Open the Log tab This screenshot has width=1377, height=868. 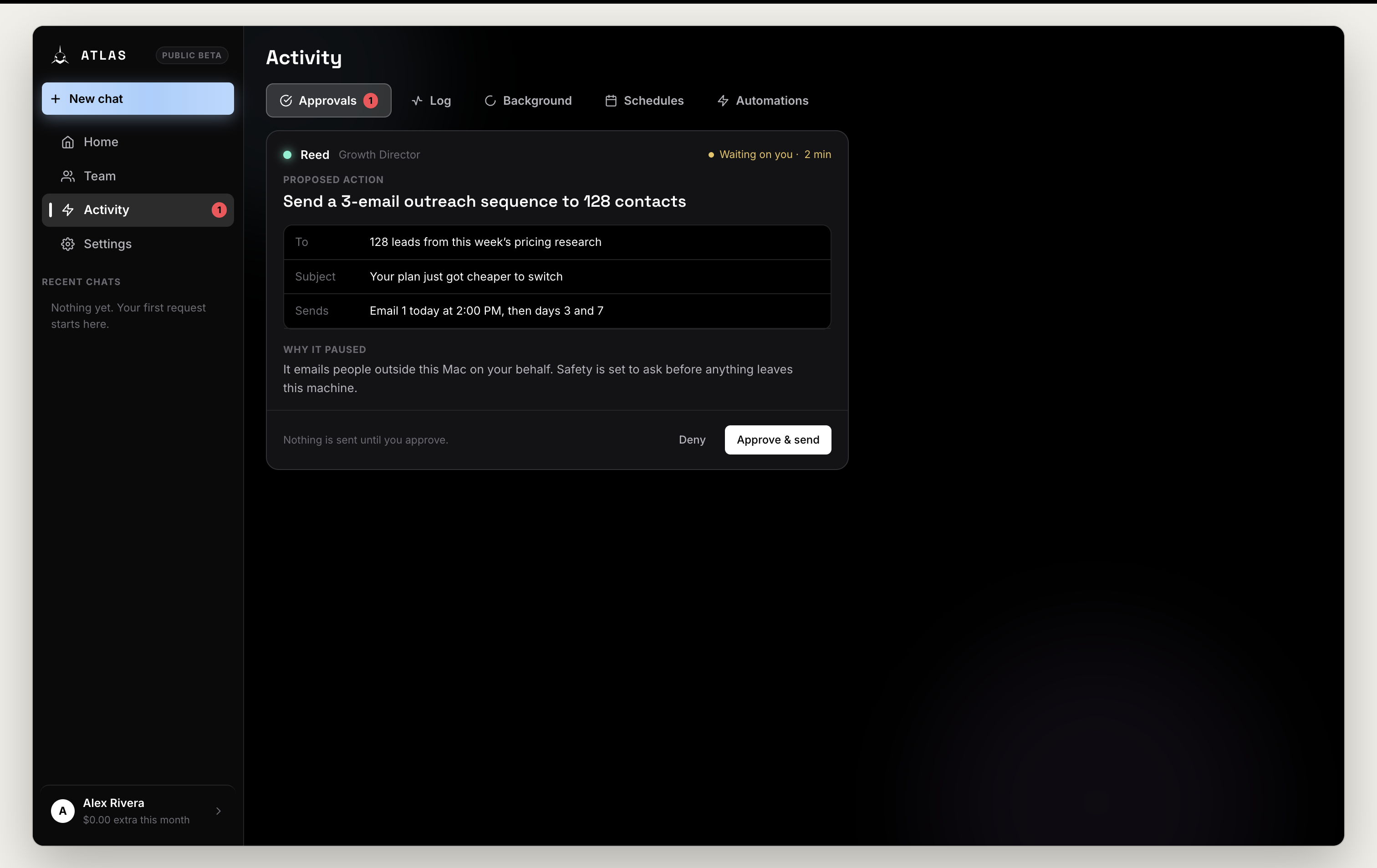point(431,101)
